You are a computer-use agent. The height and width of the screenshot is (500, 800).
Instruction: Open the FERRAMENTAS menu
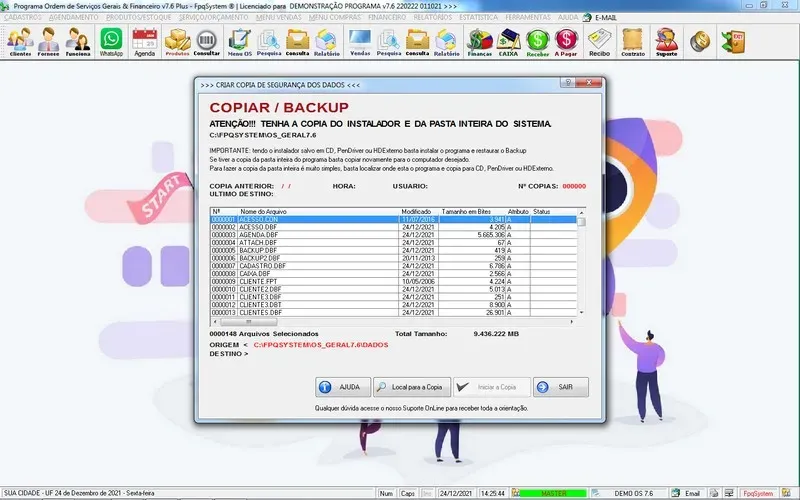[x=527, y=18]
